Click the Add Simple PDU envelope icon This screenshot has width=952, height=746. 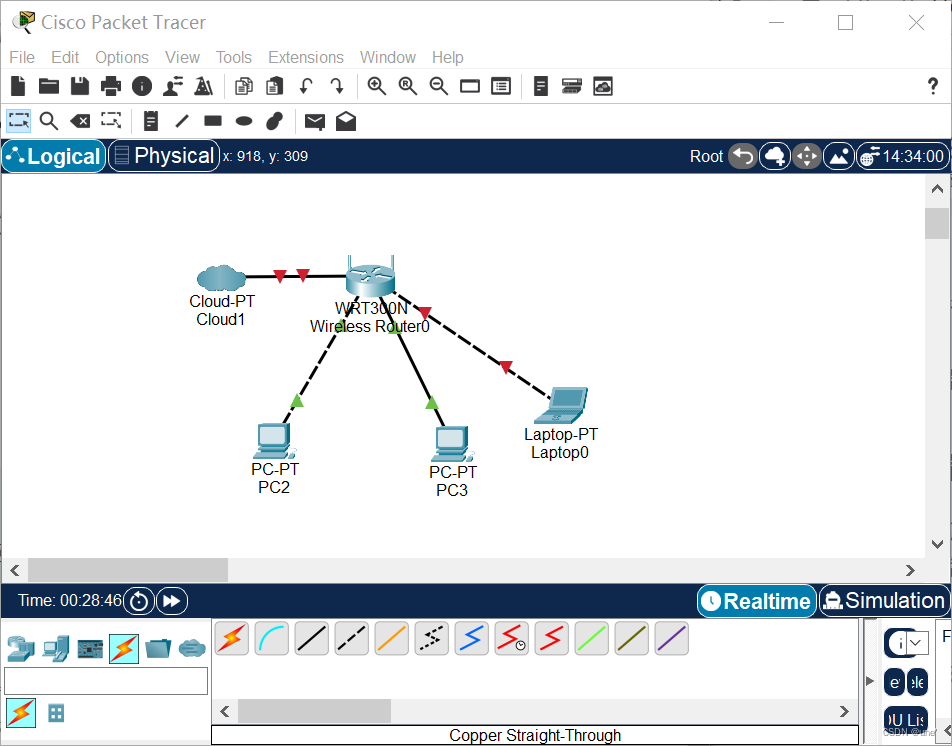pos(314,121)
